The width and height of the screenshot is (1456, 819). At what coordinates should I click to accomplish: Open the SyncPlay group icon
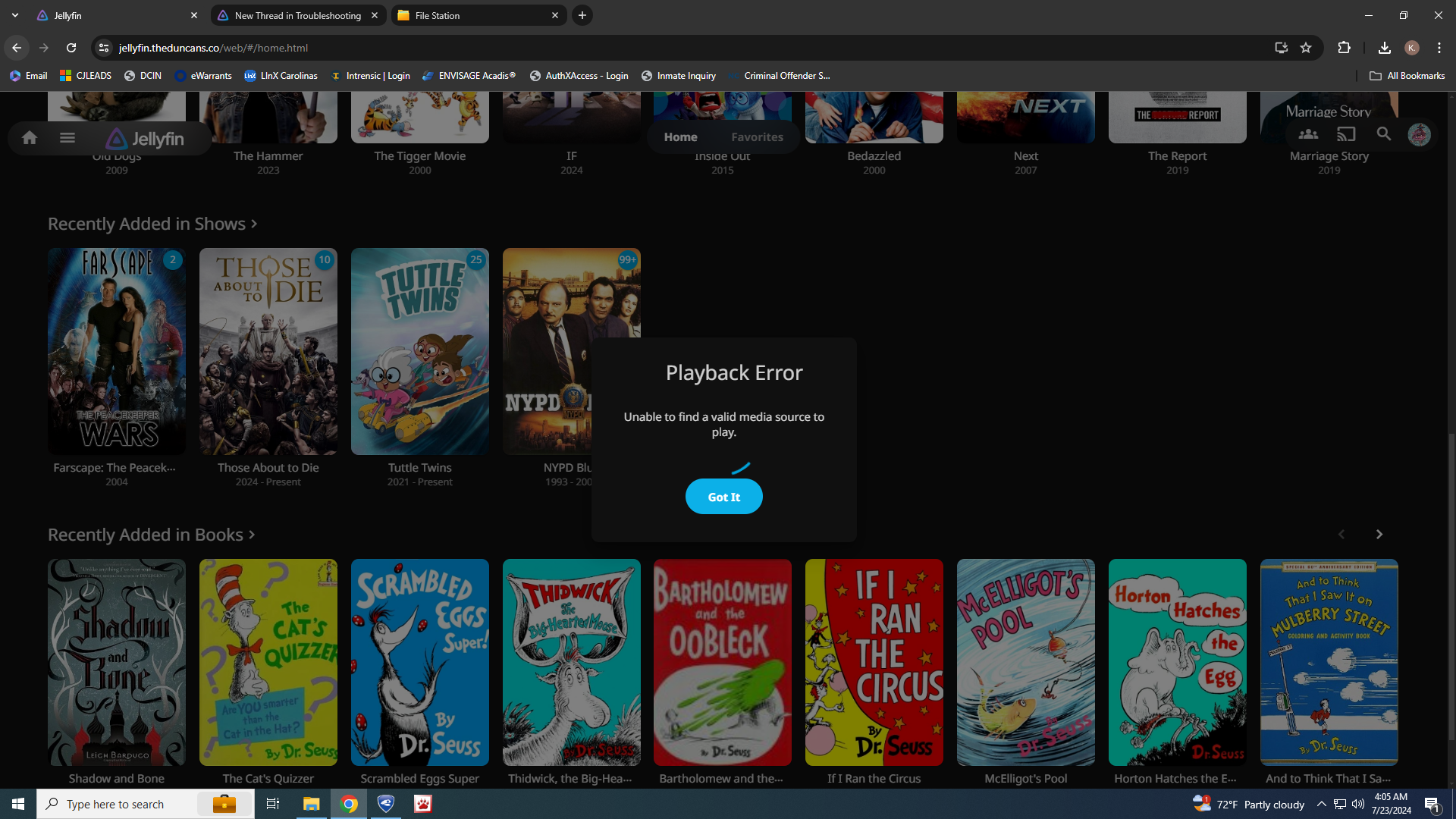tap(1308, 135)
